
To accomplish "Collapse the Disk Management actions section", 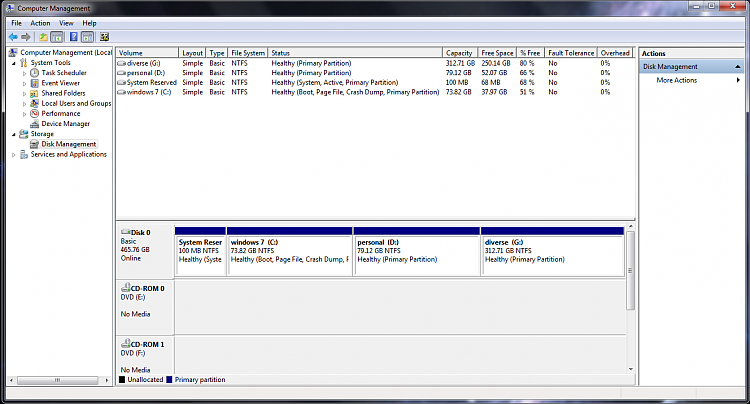I will 738,66.
